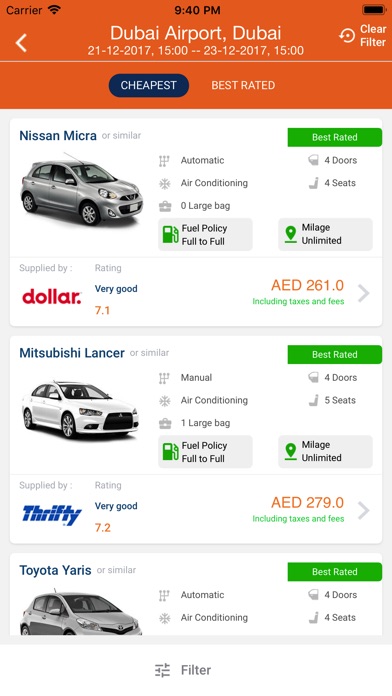Screen dimensions: 392x696
Task: Open Nissan Micra details with the chevron arrow
Action: 364,293
